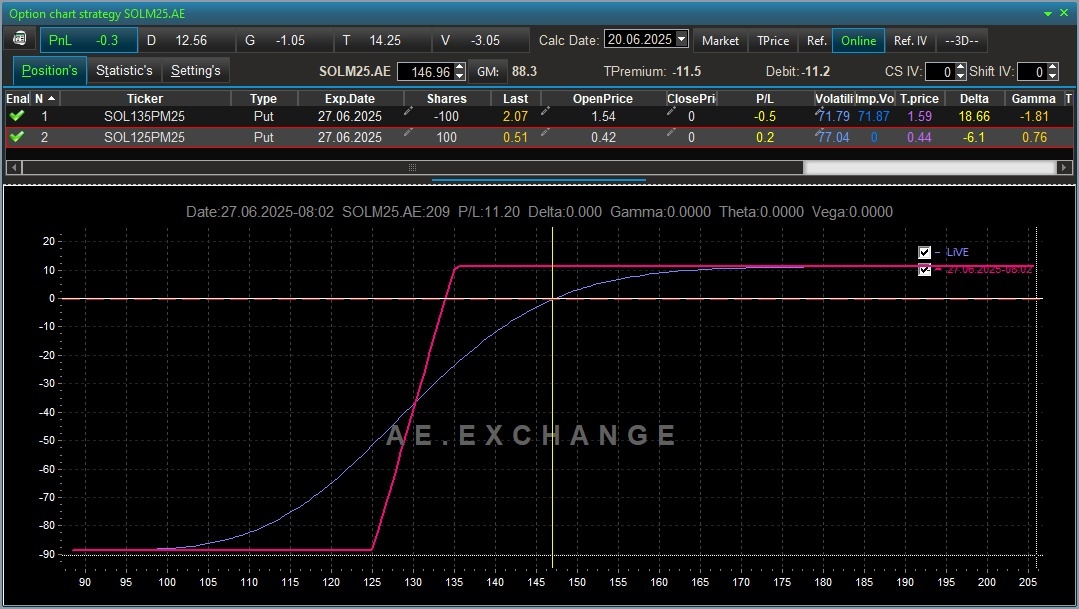The width and height of the screenshot is (1079, 609).
Task: Click the Gamma value 0.76 cell
Action: point(1034,137)
